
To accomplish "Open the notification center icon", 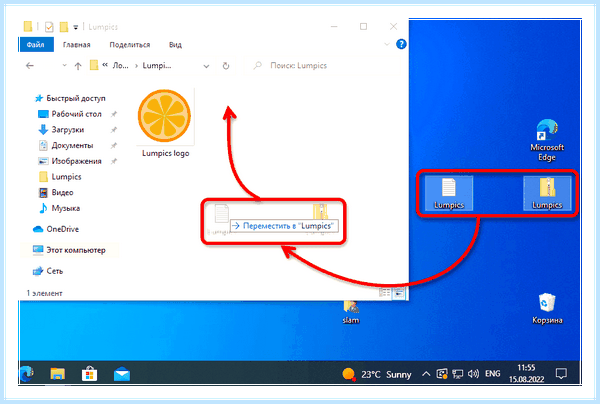I will [561, 373].
